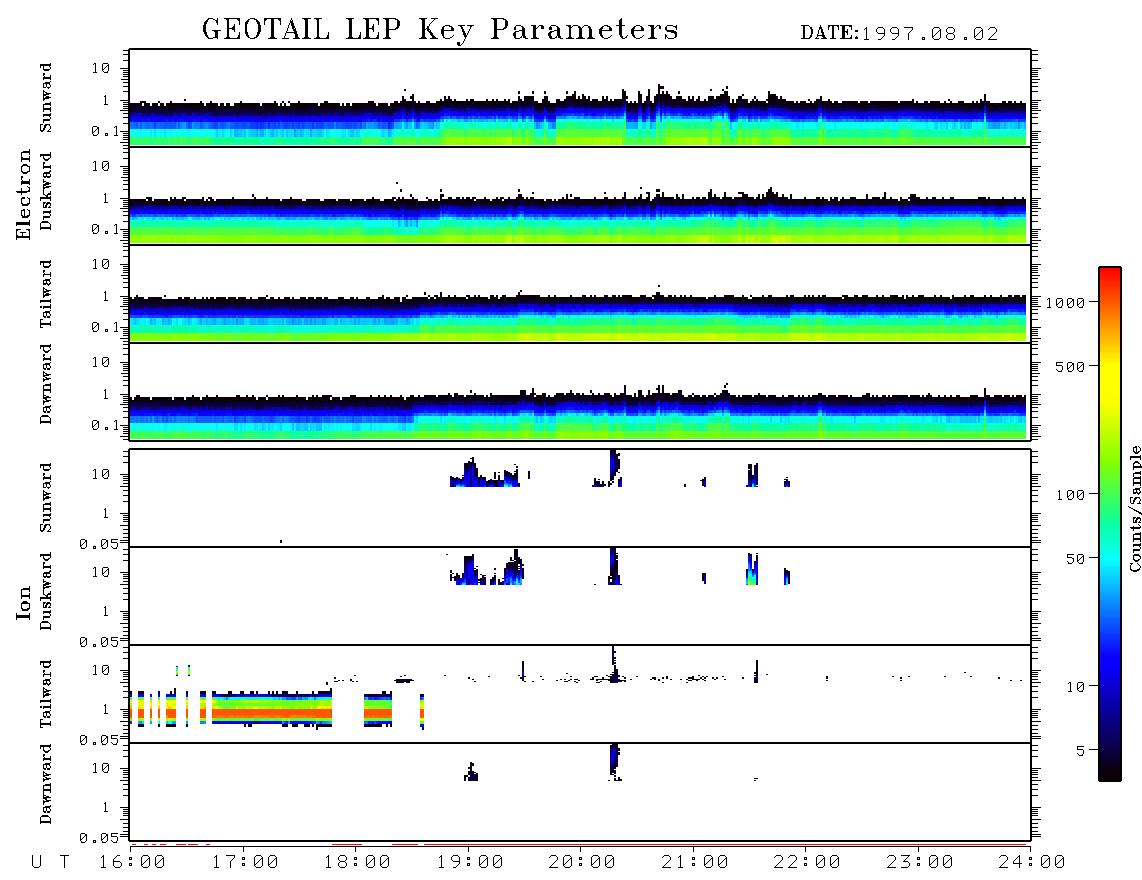Select the 18:00 time tick label
Image resolution: width=1142 pixels, height=880 pixels.
point(357,863)
